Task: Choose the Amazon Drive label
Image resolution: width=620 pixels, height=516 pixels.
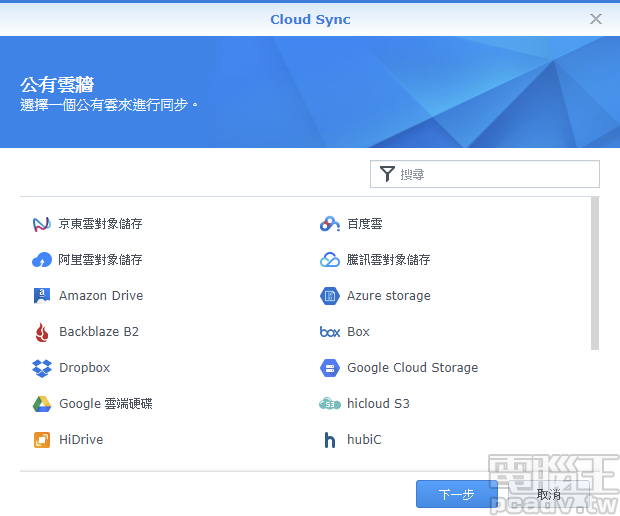Action: point(101,296)
